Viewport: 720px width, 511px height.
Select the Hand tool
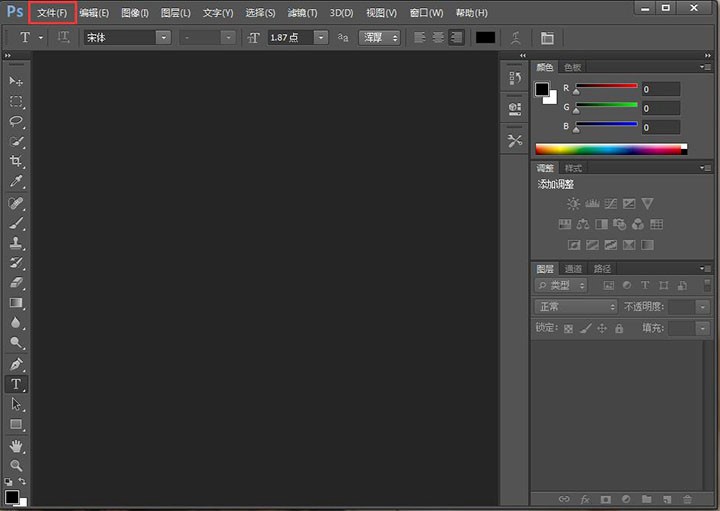click(x=16, y=446)
